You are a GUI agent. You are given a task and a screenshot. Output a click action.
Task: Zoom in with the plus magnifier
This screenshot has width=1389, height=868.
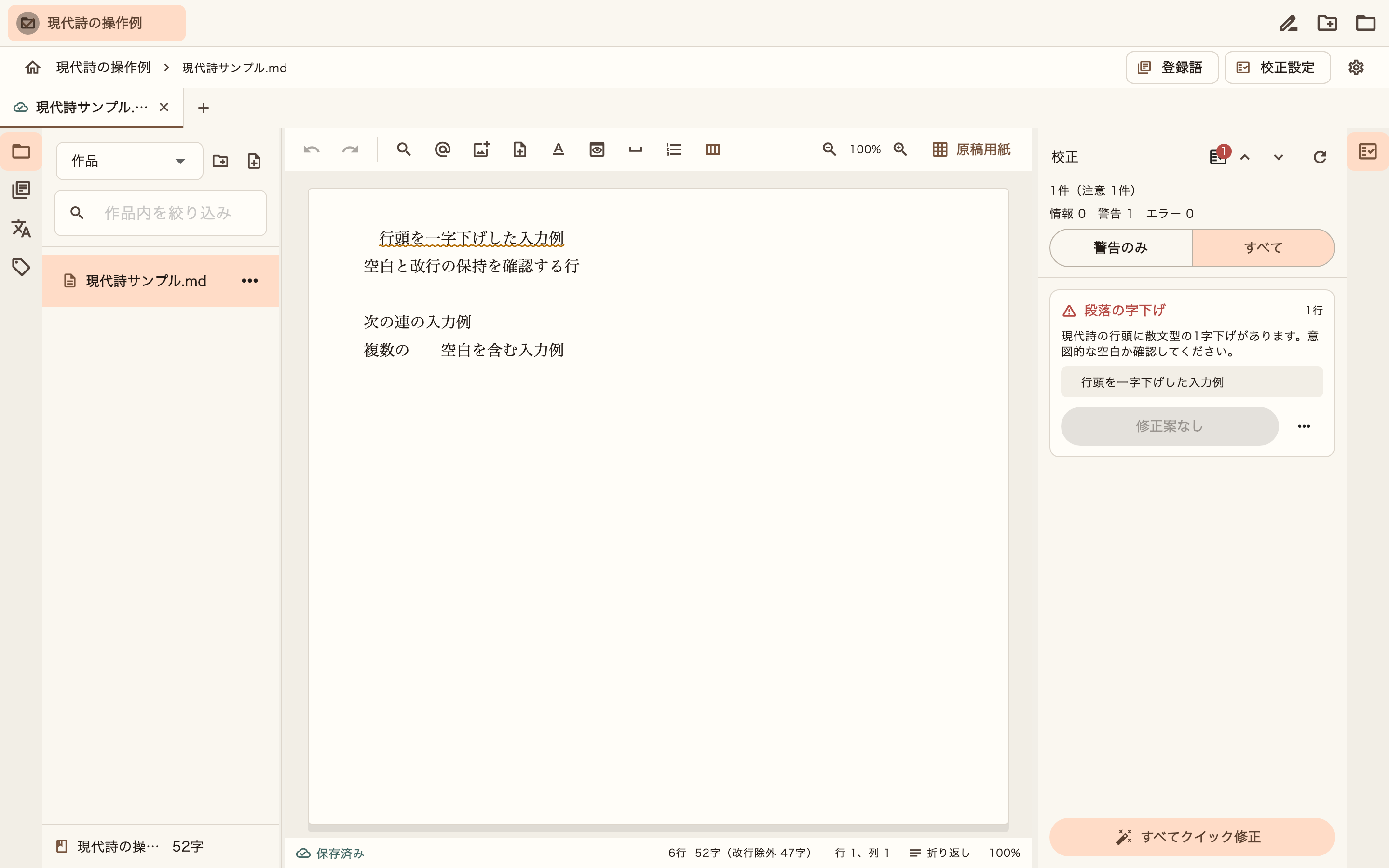(900, 149)
